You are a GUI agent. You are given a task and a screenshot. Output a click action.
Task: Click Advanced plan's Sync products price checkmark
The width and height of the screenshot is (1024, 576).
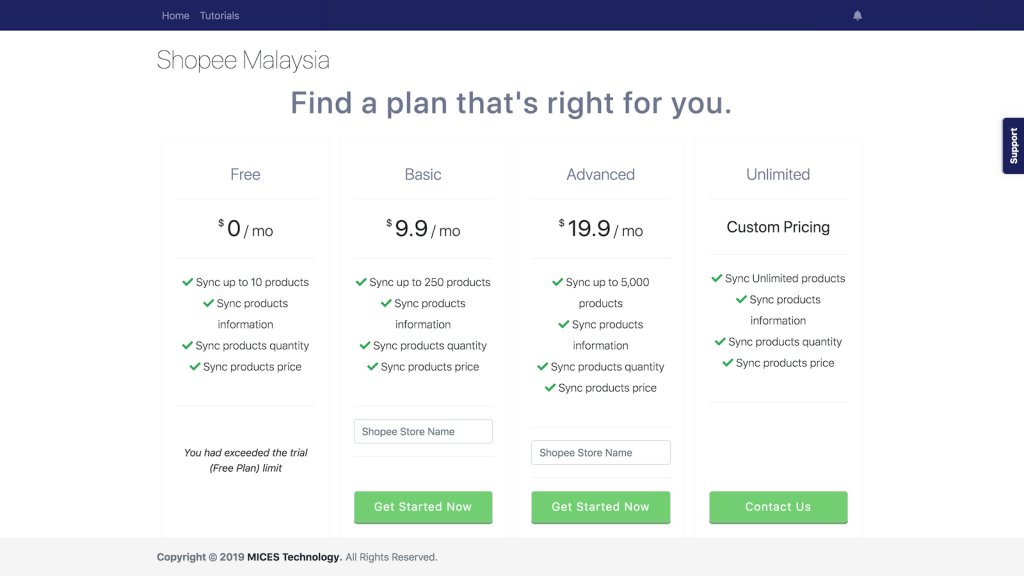coord(550,388)
